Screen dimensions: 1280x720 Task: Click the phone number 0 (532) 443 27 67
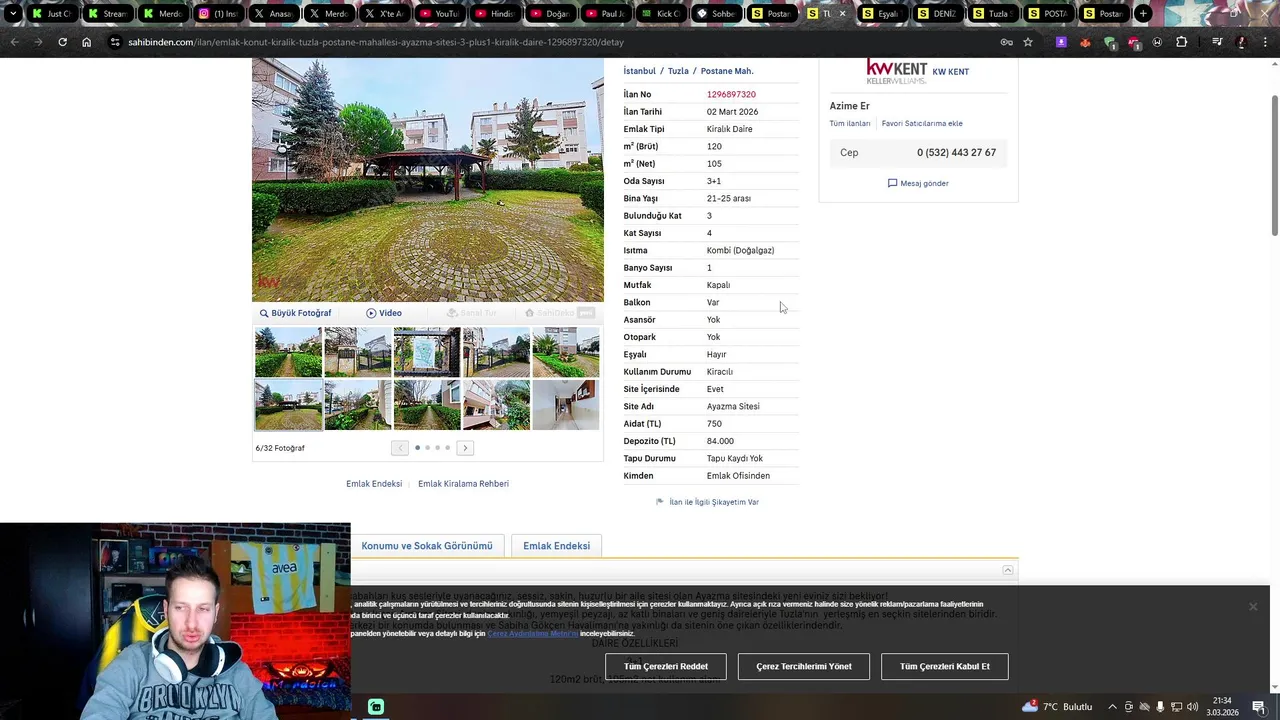[956, 153]
